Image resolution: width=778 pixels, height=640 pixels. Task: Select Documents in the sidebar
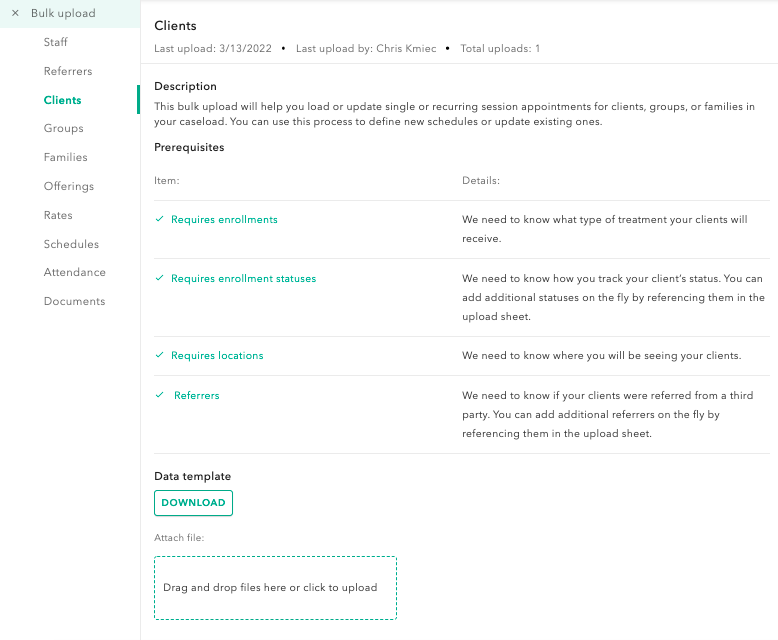click(74, 301)
